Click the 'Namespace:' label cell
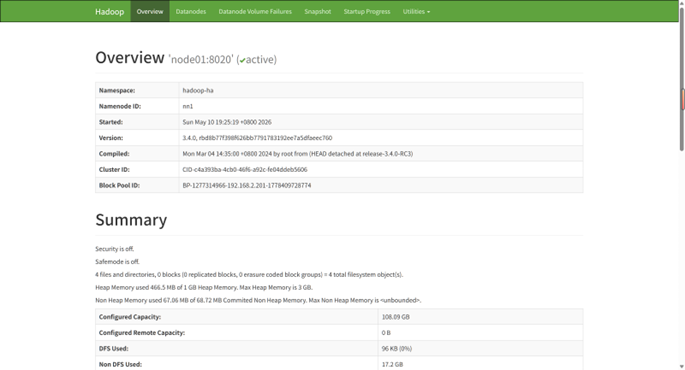685x370 pixels. pos(137,90)
